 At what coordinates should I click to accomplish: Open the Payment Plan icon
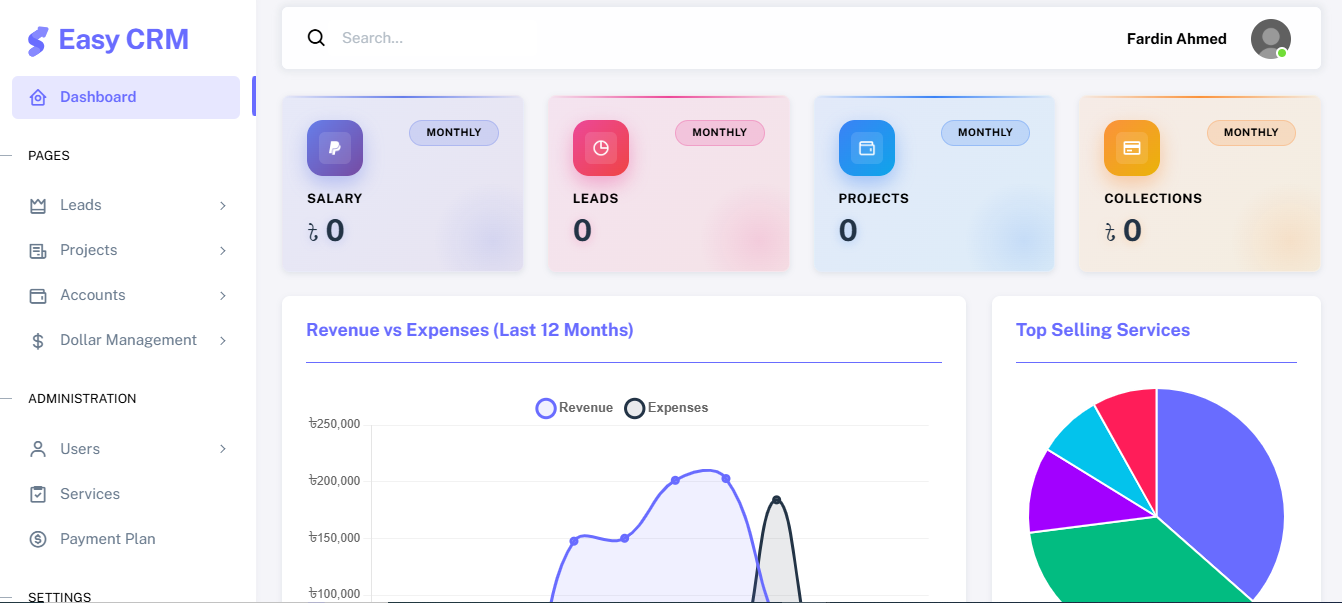pyautogui.click(x=36, y=538)
